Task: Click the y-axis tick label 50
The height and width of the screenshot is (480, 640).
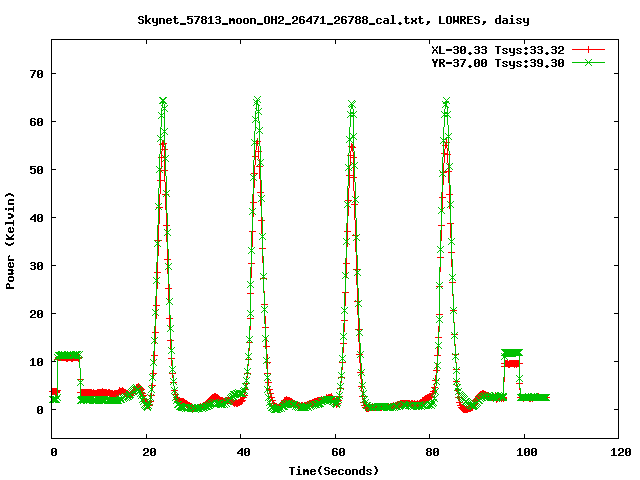Action: tap(36, 170)
